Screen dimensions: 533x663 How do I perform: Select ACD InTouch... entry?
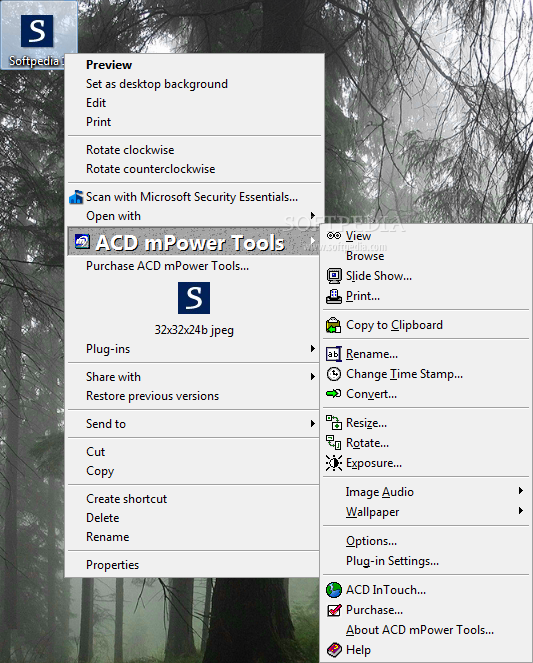coord(386,590)
